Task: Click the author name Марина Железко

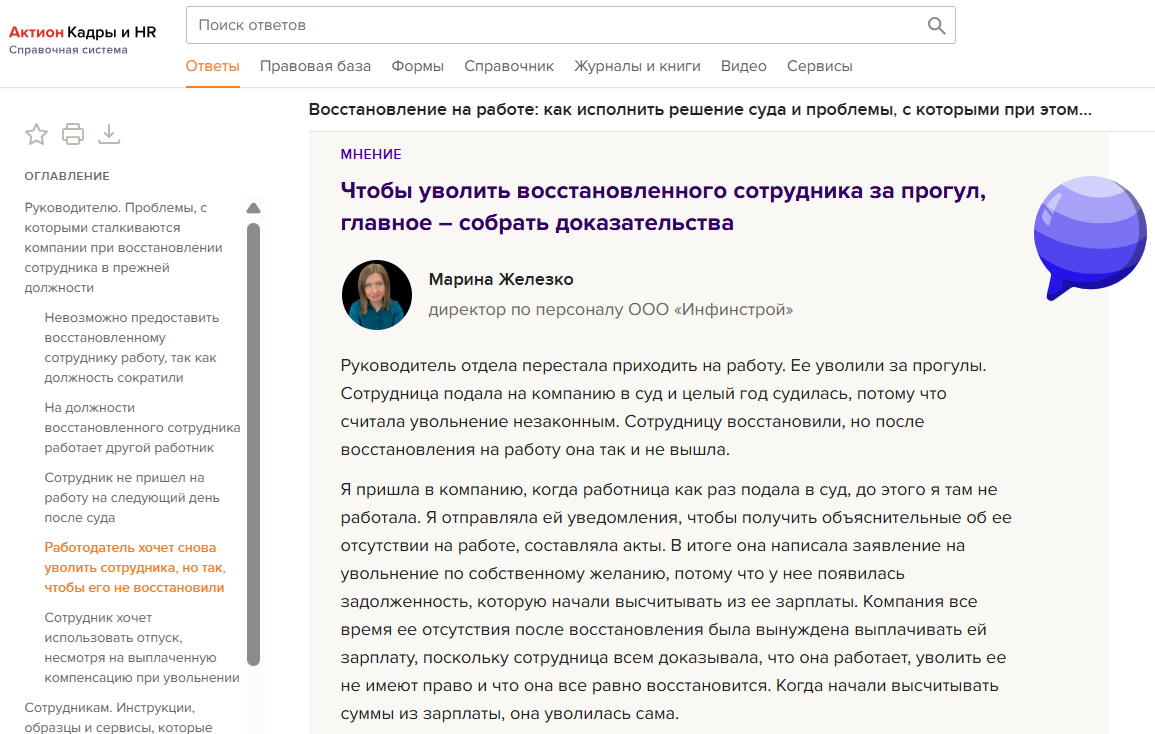Action: point(501,279)
